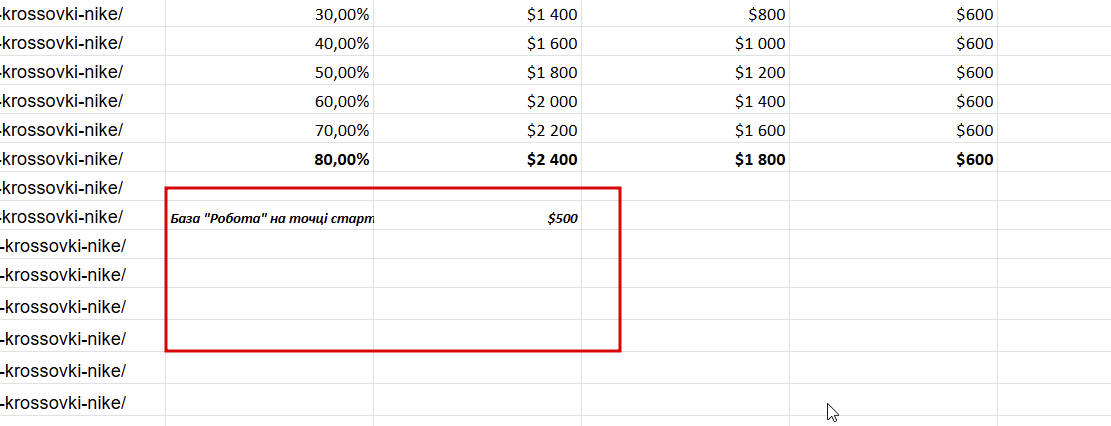Select the bold 80,00% cell
Viewport: 1111px width, 426px height.
point(269,159)
